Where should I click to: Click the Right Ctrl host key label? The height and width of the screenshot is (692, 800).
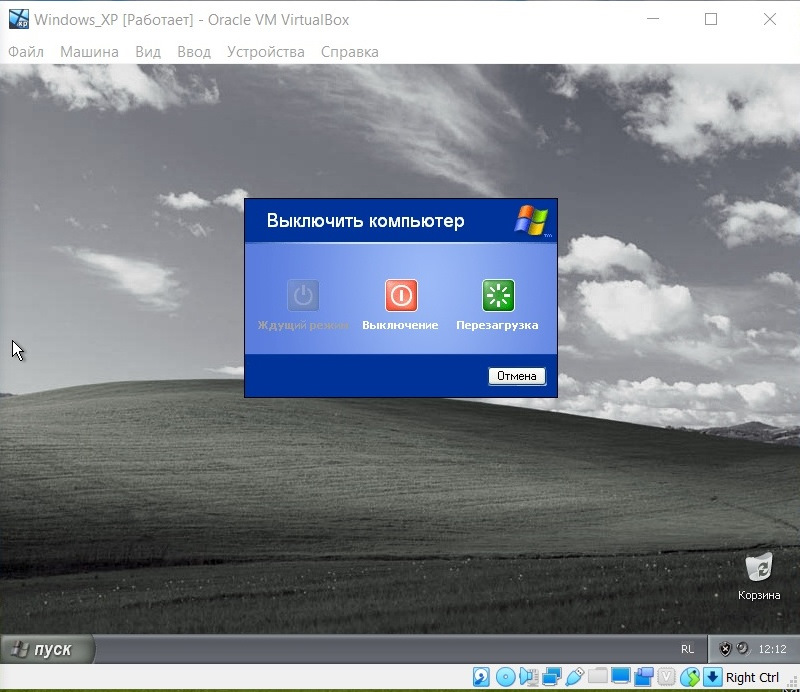752,677
